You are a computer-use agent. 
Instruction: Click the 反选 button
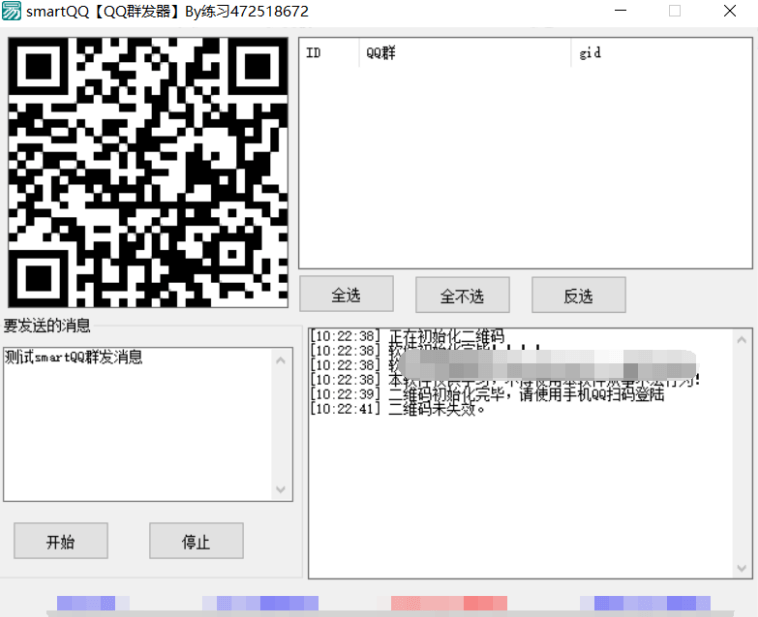tap(579, 295)
